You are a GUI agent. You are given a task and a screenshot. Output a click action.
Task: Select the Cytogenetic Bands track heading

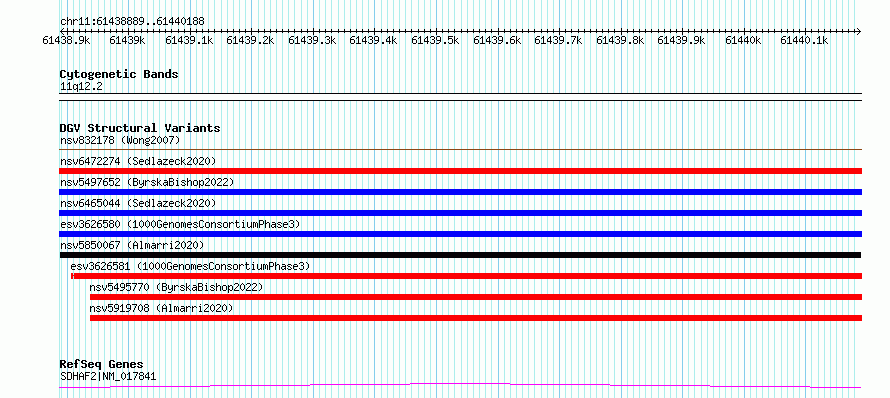119,74
